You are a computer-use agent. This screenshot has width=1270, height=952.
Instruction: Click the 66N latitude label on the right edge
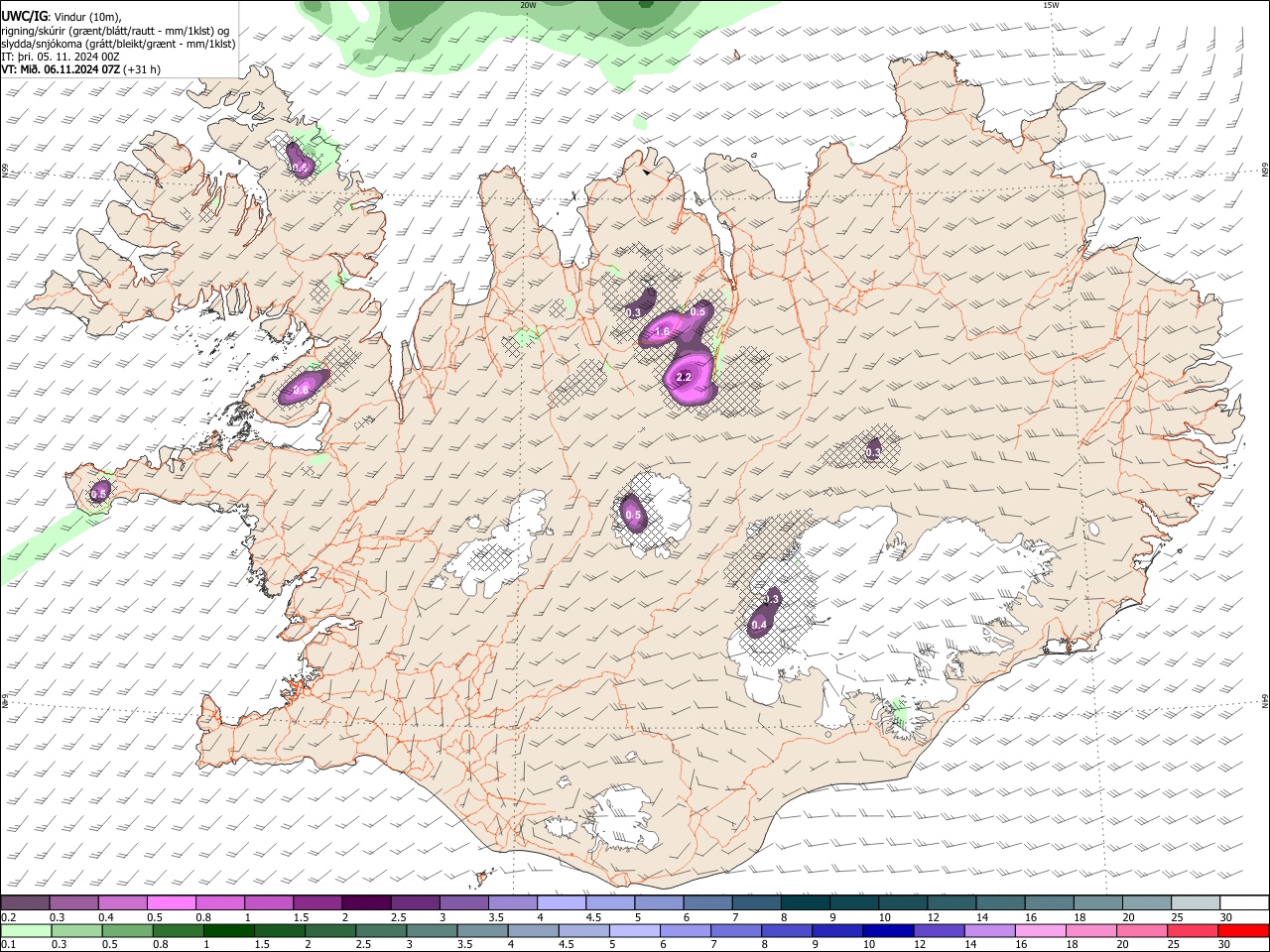tap(1265, 171)
